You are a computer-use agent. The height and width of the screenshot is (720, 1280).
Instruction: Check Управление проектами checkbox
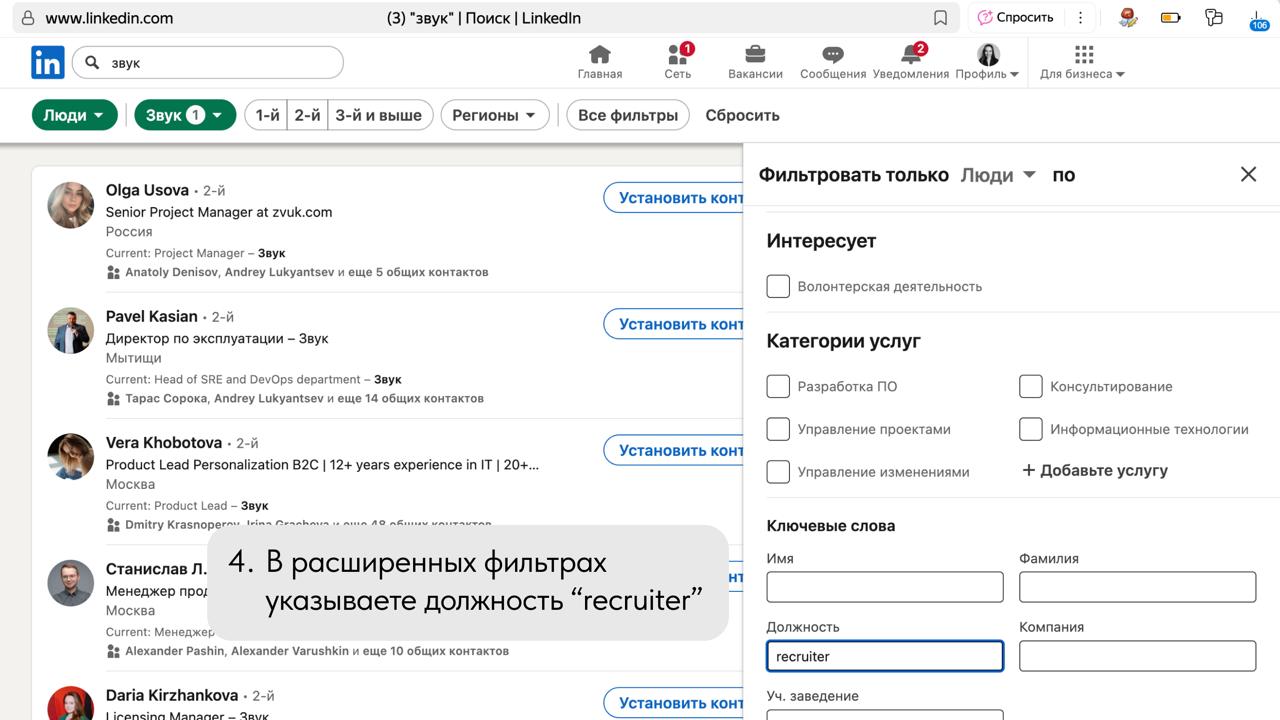778,429
